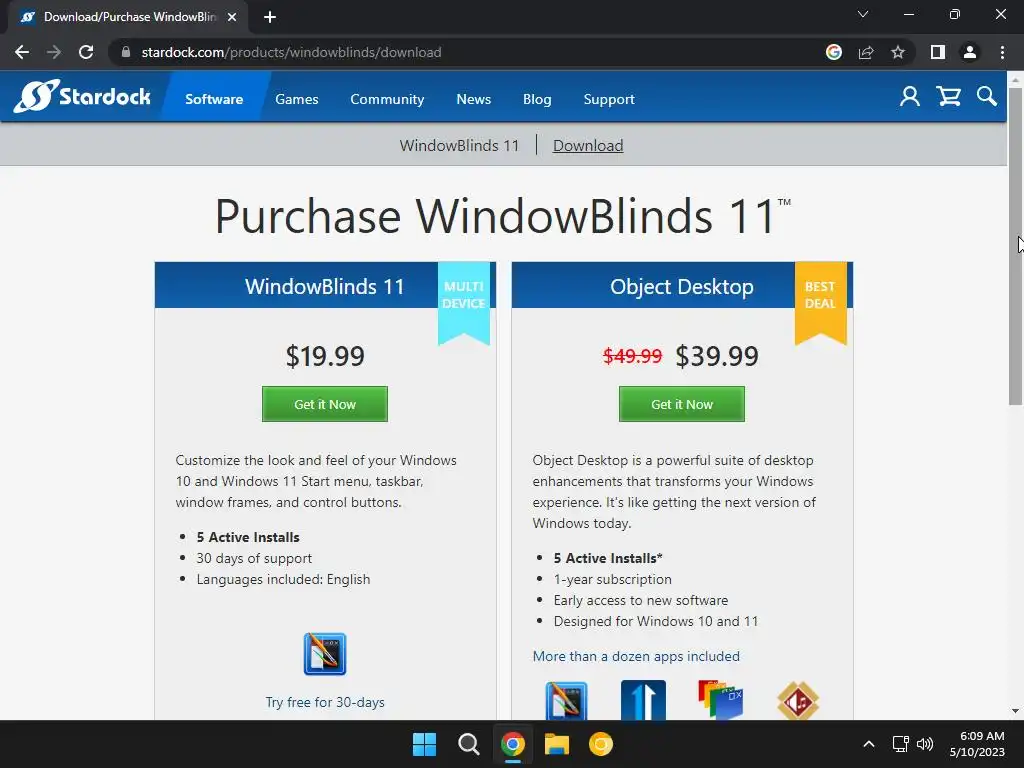Screen dimensions: 1024x768
Task: Click the scrollbar down arrow
Action: click(1015, 711)
